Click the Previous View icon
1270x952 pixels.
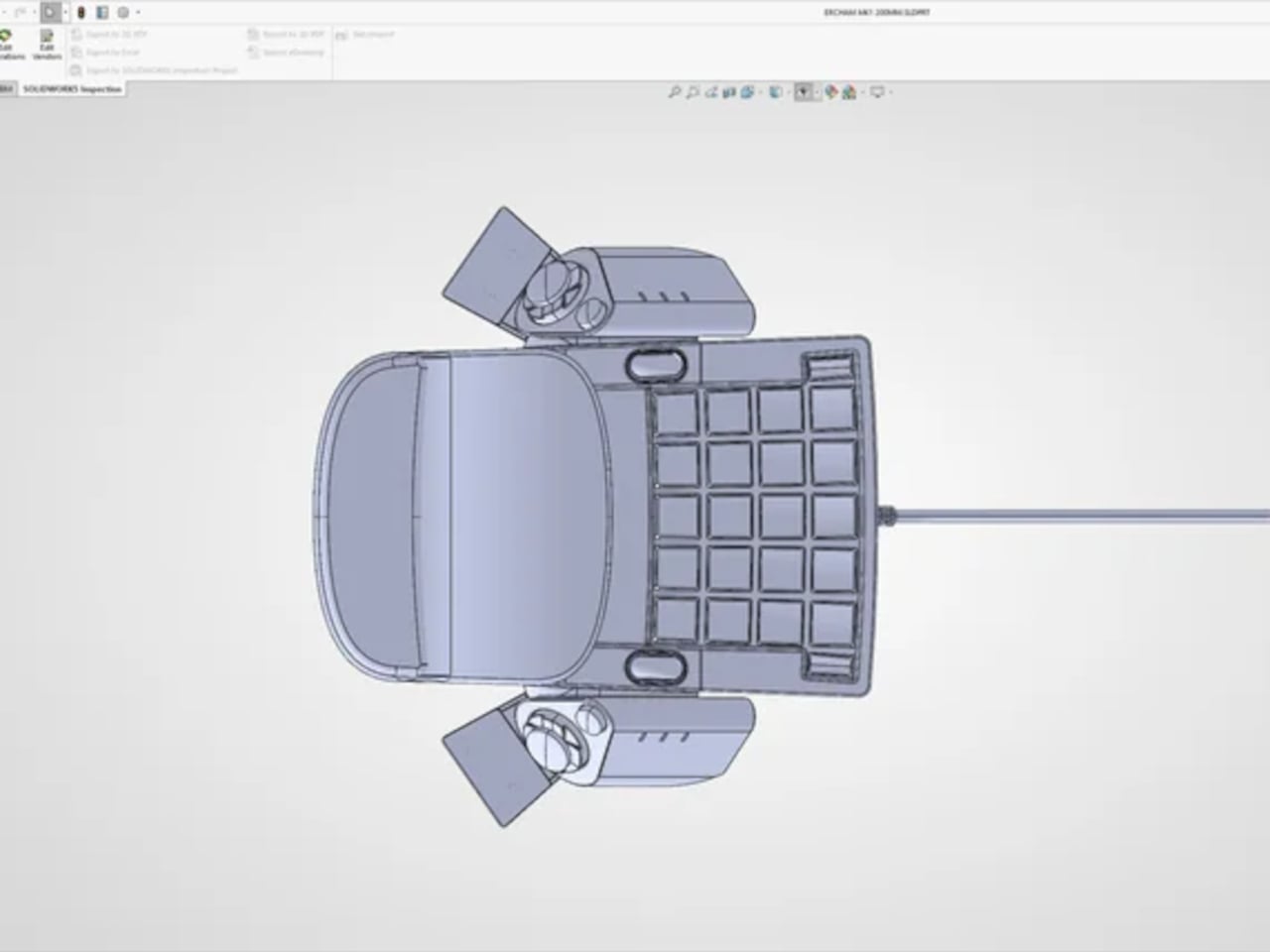coord(710,92)
